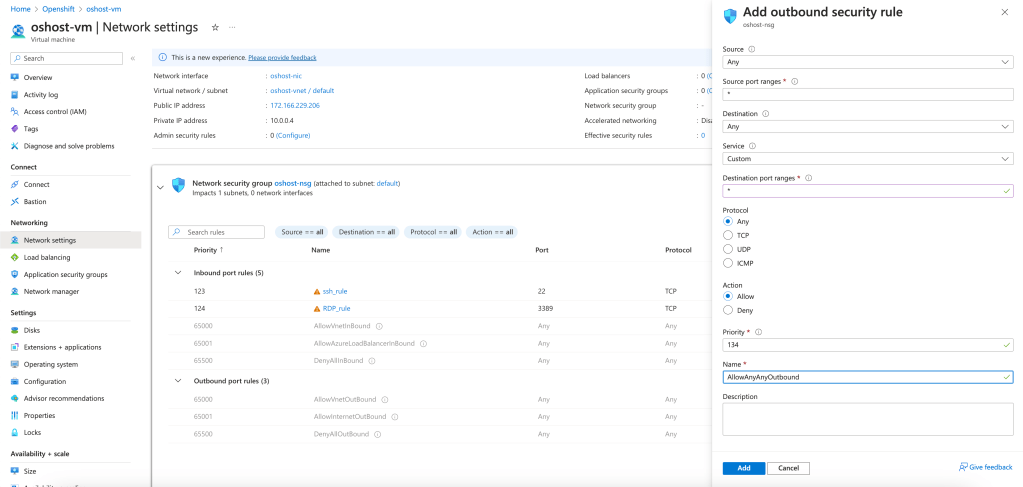Open Size in sidebar
Viewport: 1023px width, 487px height.
(30, 471)
